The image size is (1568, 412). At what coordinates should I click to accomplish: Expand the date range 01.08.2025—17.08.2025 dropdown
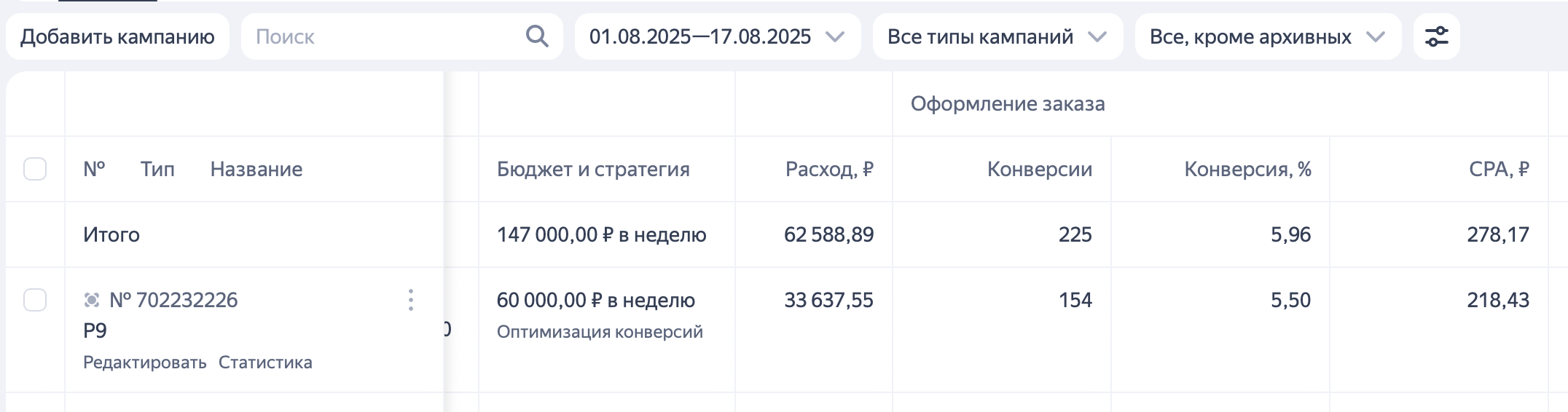tap(718, 36)
